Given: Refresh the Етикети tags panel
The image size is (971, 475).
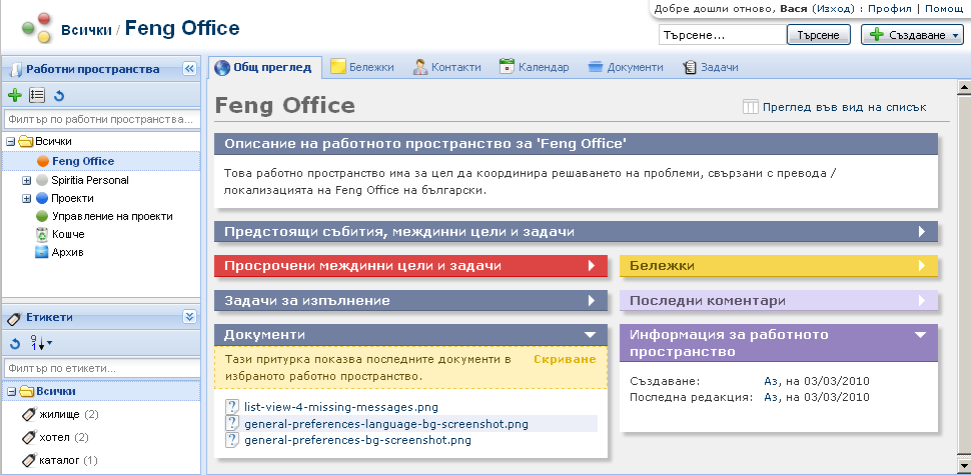Looking at the screenshot, I should point(14,344).
